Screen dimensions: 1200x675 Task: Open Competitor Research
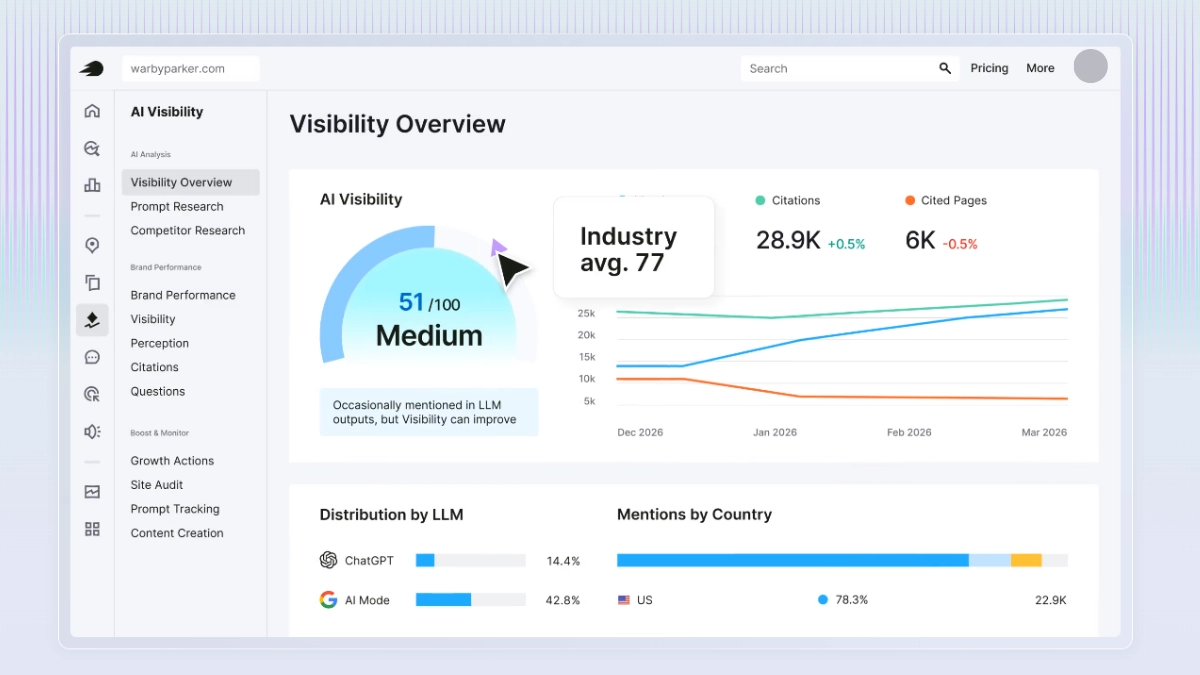click(188, 230)
